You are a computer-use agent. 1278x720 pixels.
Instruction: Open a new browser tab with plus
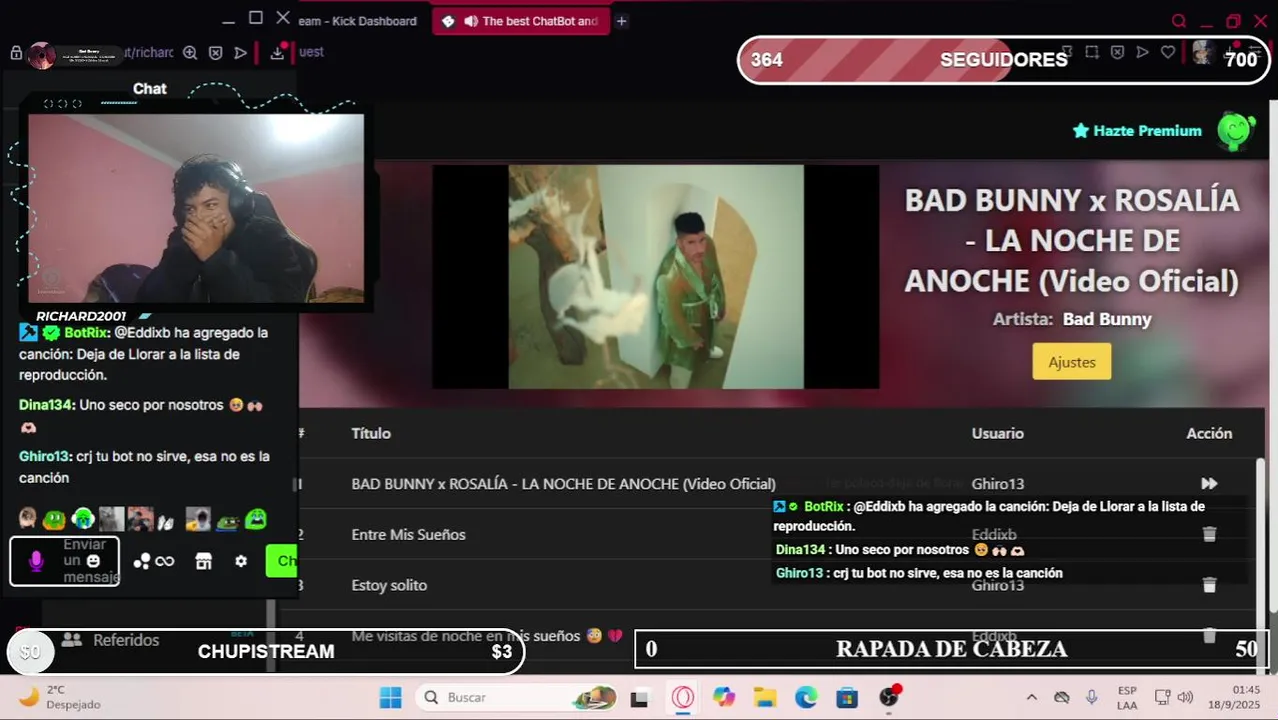coord(621,21)
